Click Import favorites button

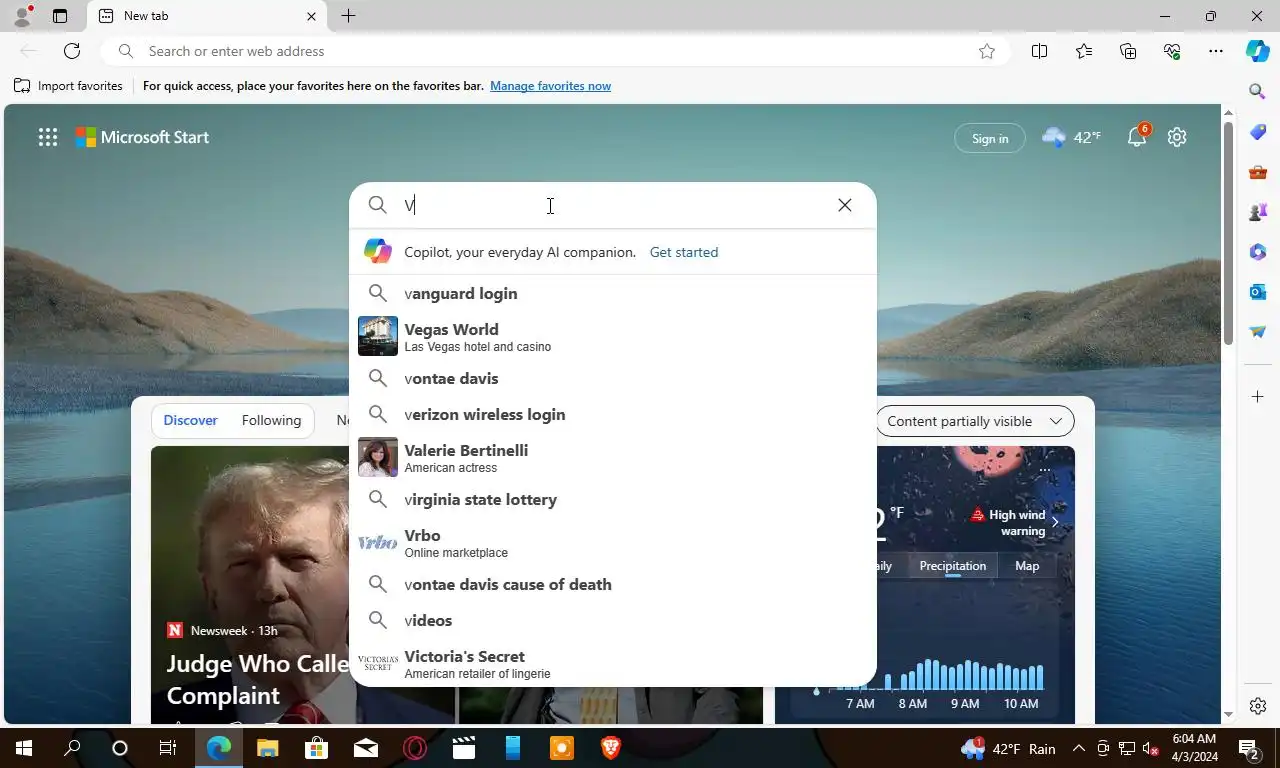[68, 86]
